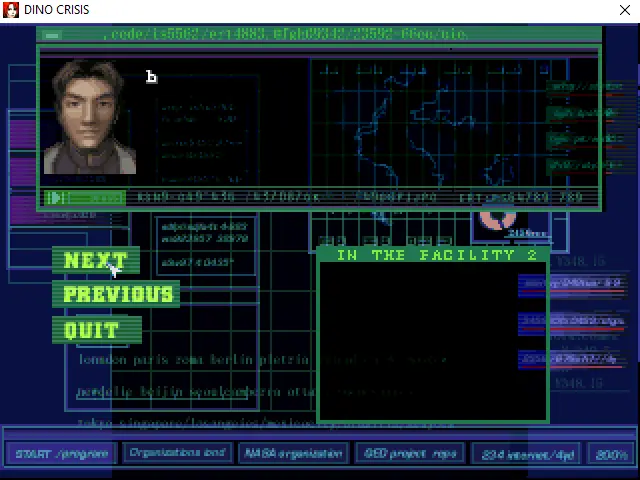
Task: Click the project taskbar item next to NASA
Action: (x=410, y=453)
